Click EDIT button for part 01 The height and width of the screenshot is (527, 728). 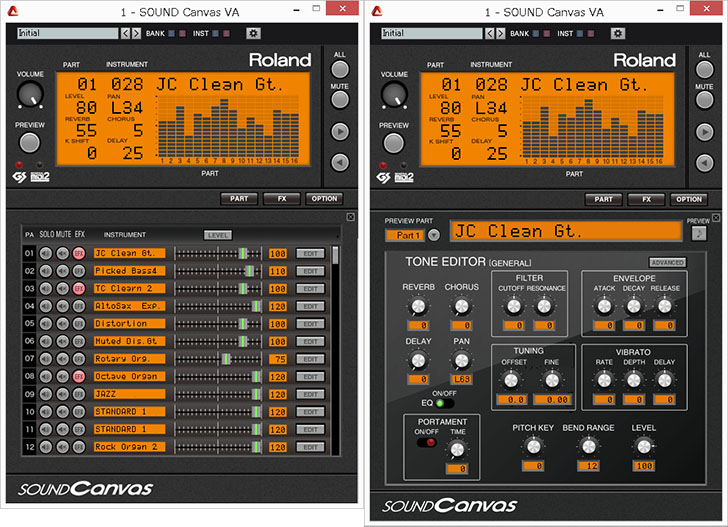coord(310,254)
